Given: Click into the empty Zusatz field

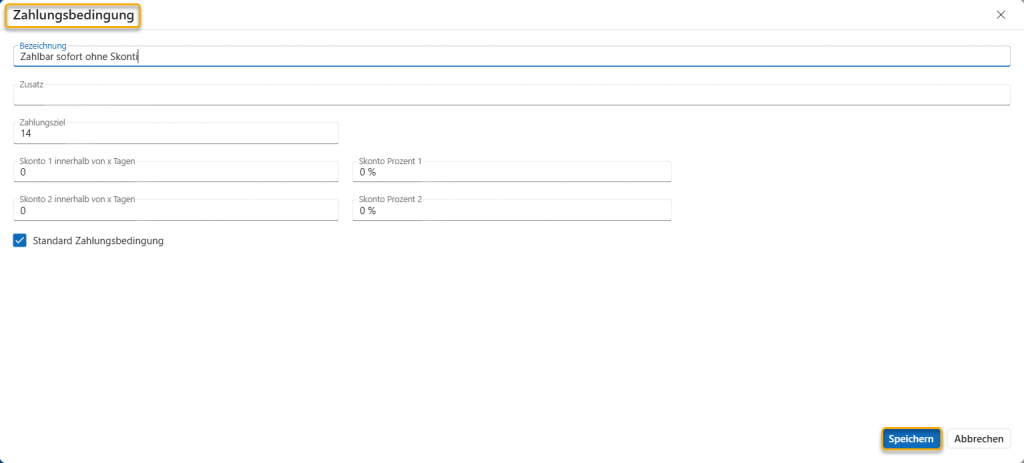Looking at the screenshot, I should [511, 96].
